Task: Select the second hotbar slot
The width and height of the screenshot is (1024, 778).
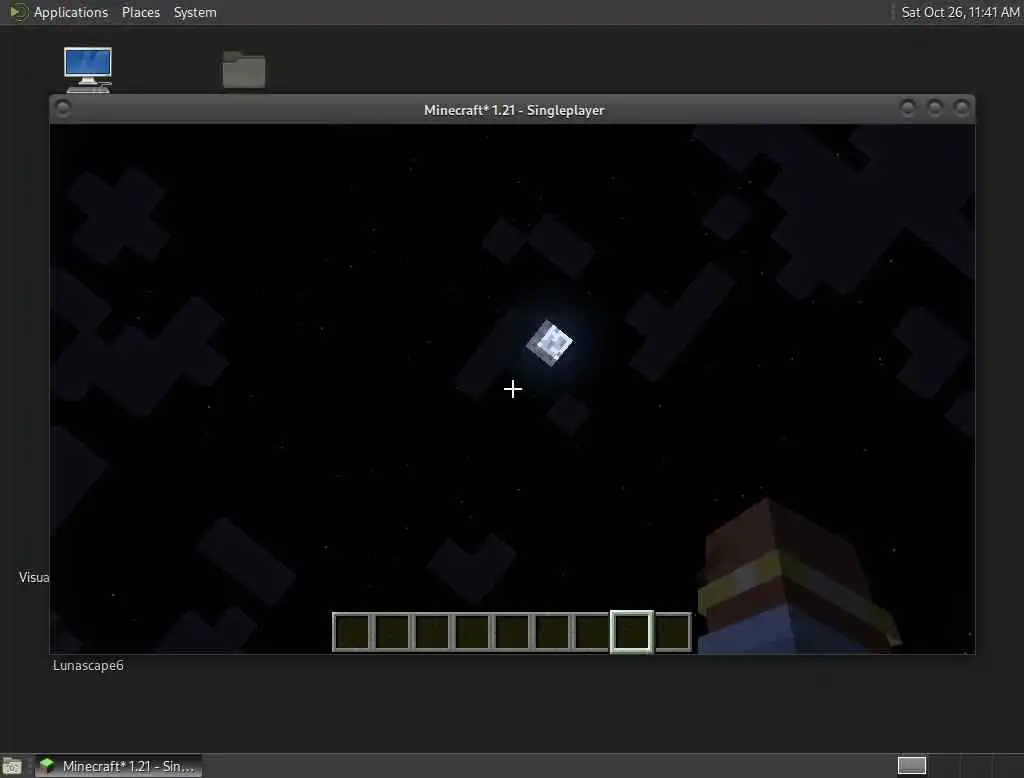Action: click(392, 632)
